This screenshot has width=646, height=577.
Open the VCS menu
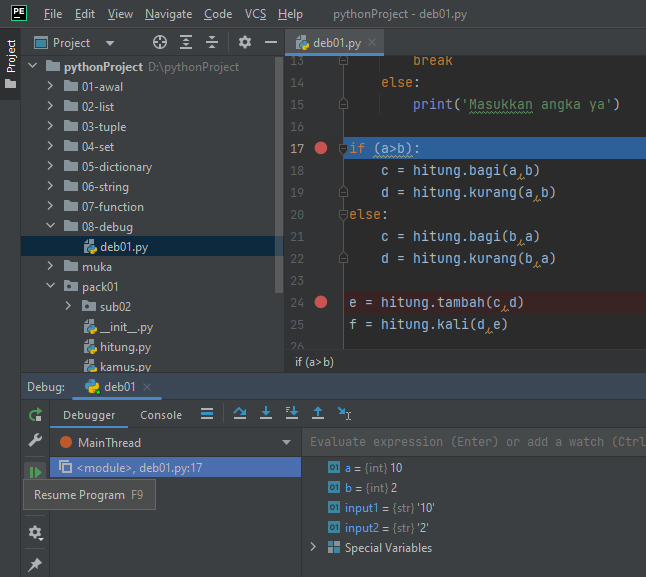(255, 14)
